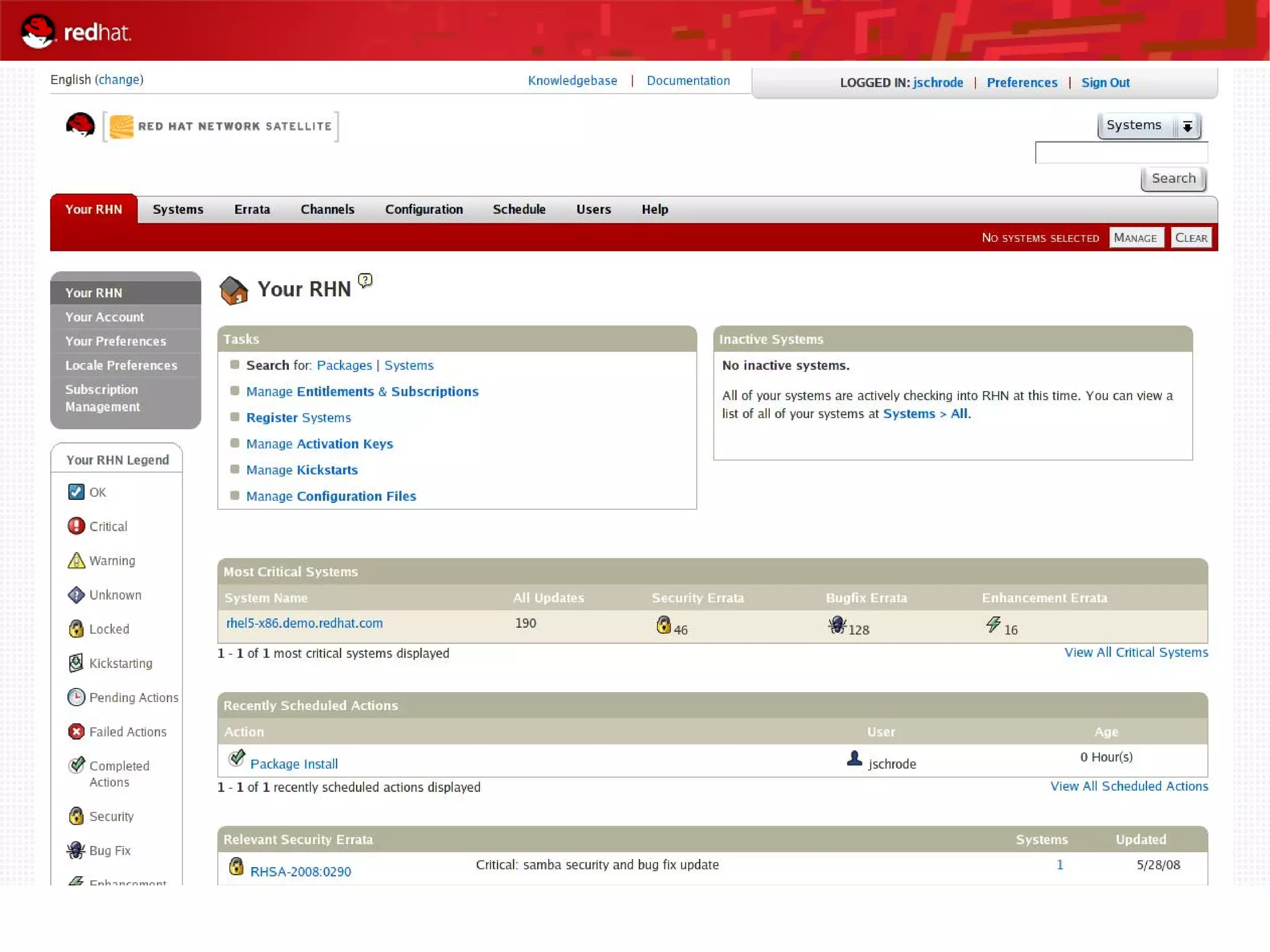The width and height of the screenshot is (1270, 952).
Task: Click the security lock icon next to 46
Action: coord(664,625)
